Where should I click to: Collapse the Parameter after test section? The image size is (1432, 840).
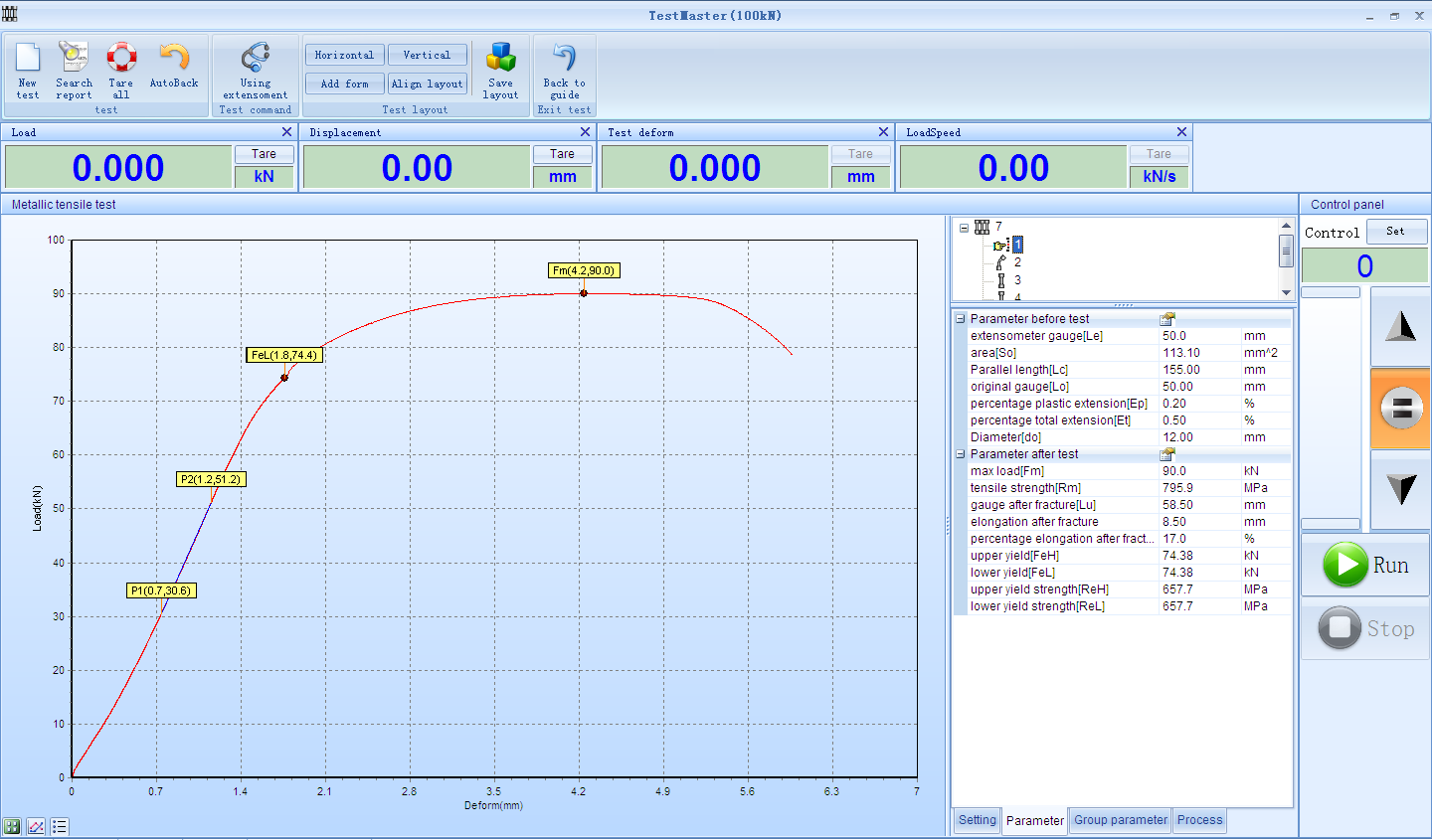pos(961,454)
